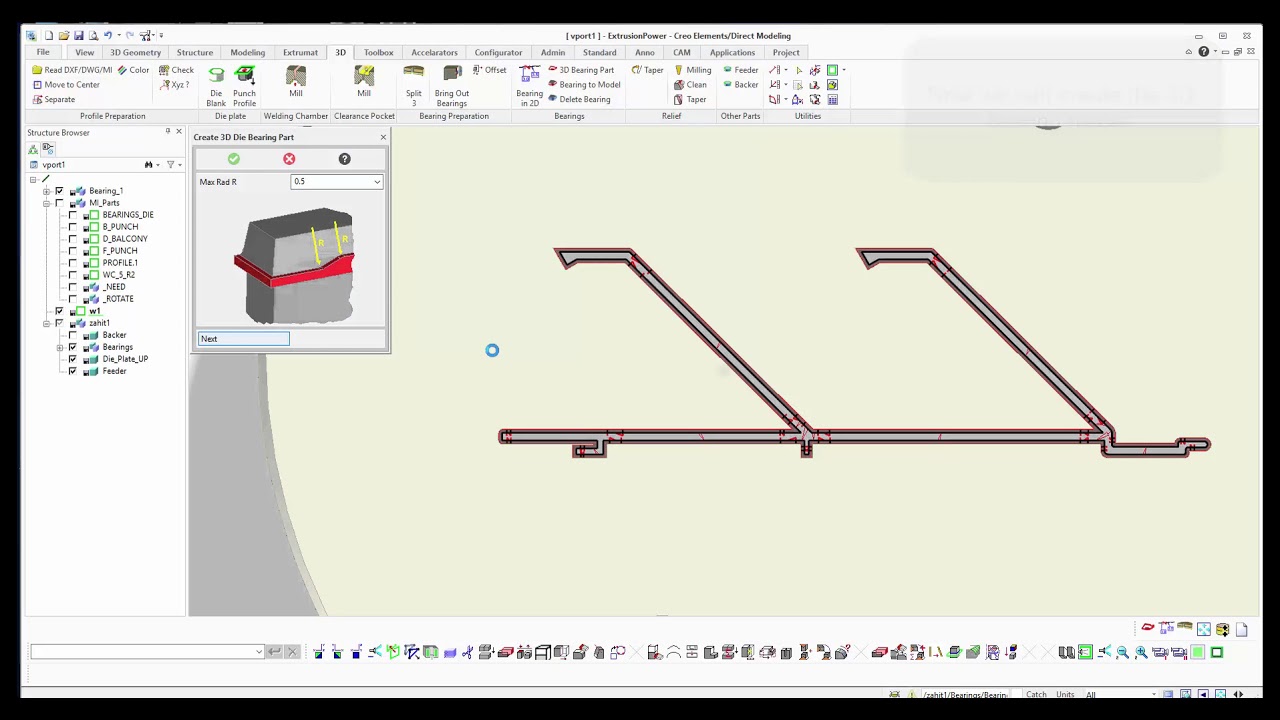This screenshot has height=720, width=1280.
Task: Click the Feeder command in Other Parts
Action: coord(740,70)
